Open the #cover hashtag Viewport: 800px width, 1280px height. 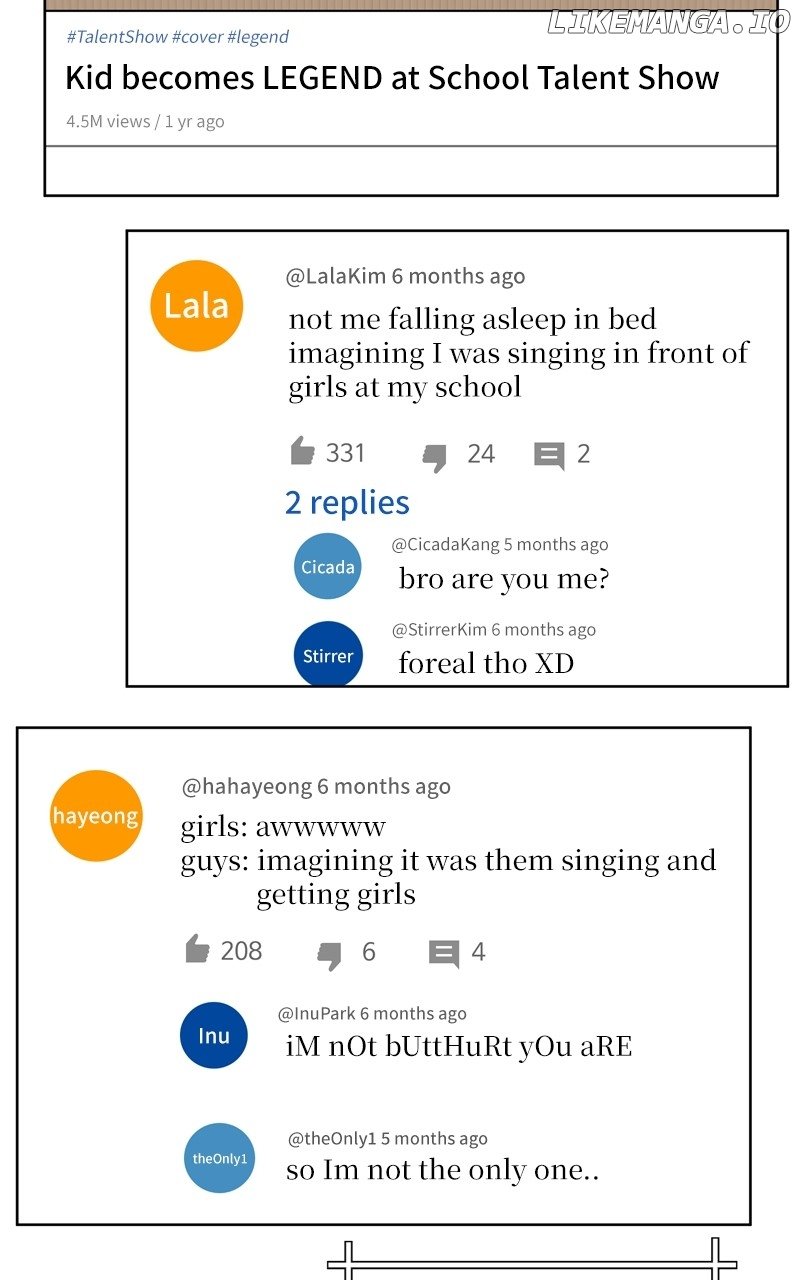pyautogui.click(x=197, y=37)
